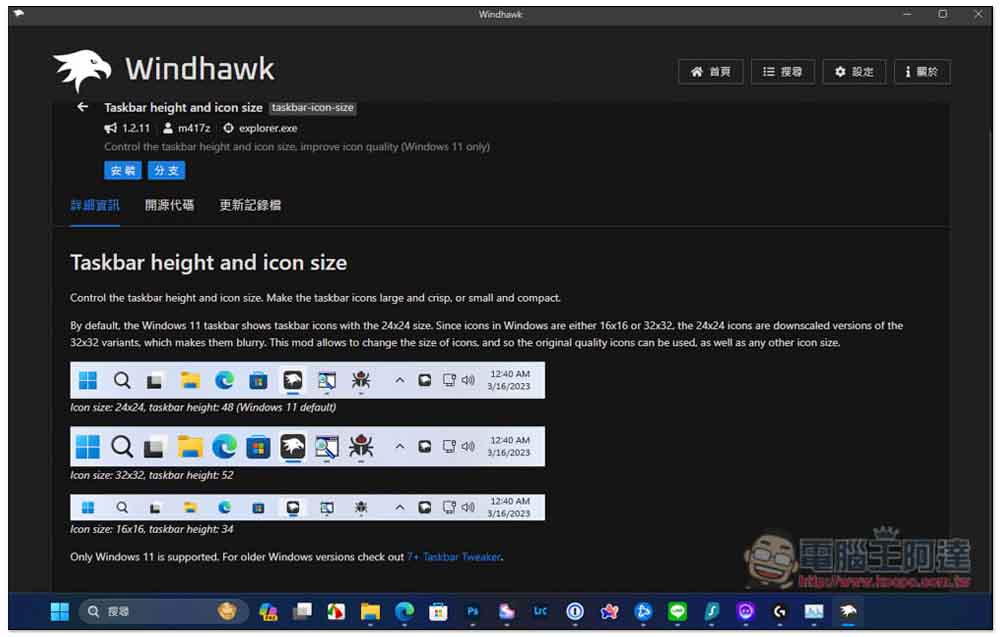
Task: Go back using the arrow beside mod title
Action: coord(82,107)
